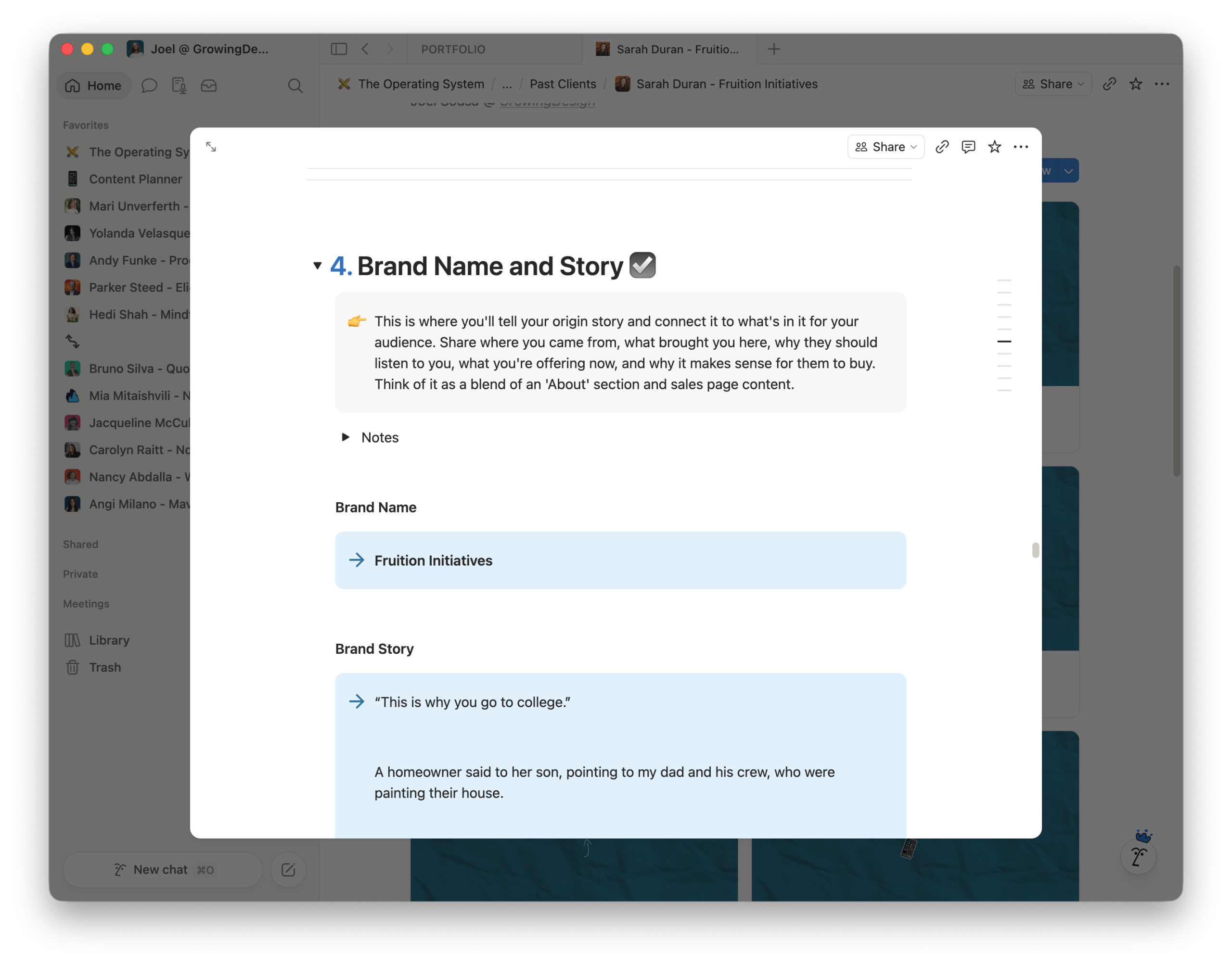This screenshot has width=1232, height=966.
Task: Click the compose new page icon
Action: click(288, 870)
